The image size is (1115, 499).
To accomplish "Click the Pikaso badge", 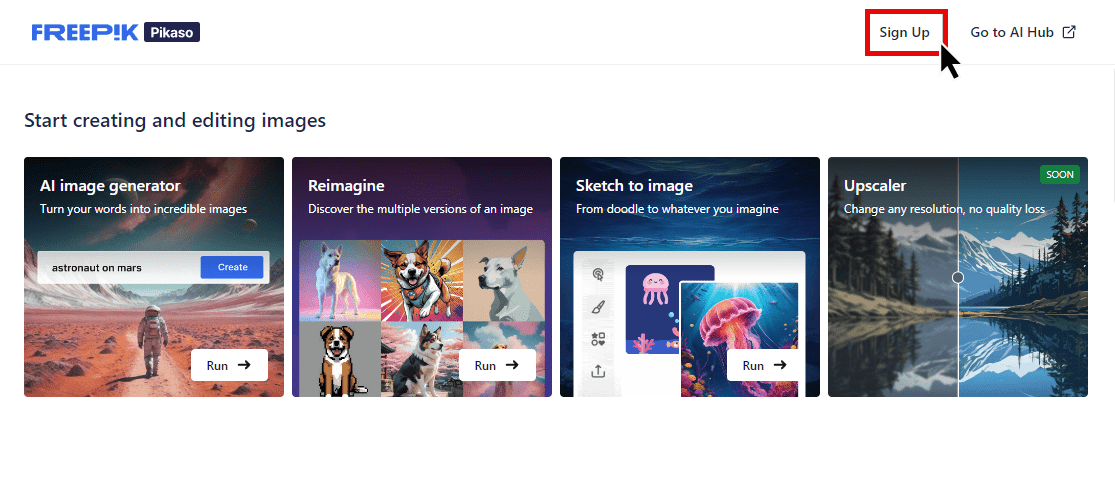I will tap(172, 32).
